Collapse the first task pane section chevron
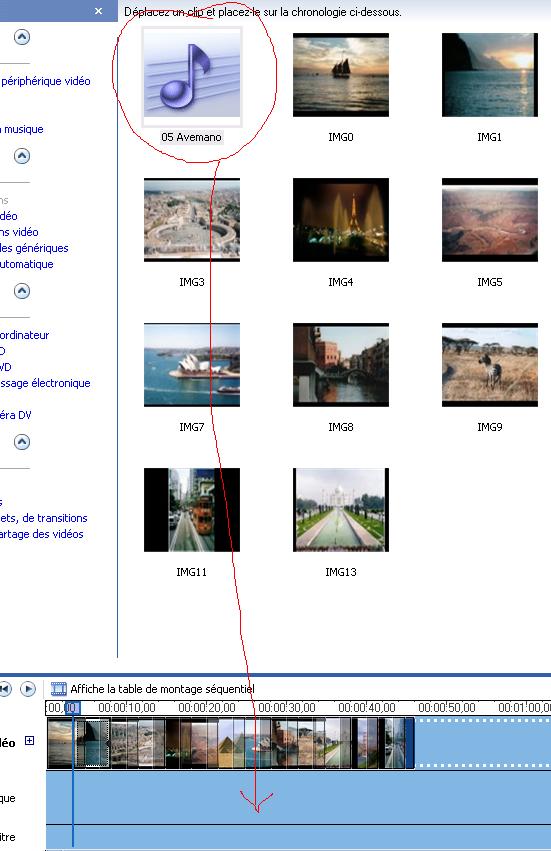551x851 pixels. click(22, 37)
